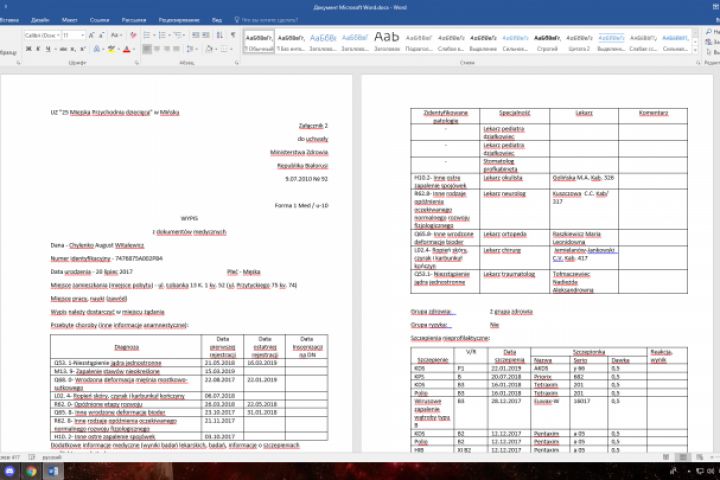The image size is (720, 480).
Task: Open highlight color dropdown arrow
Action: coord(118,49)
